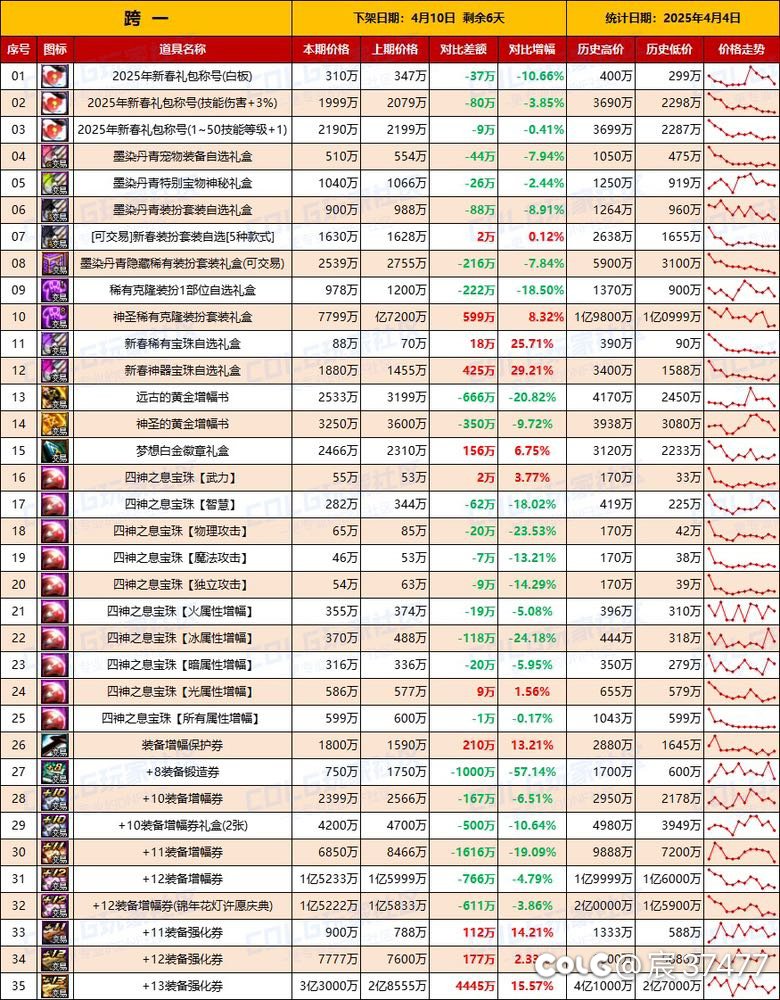Select the icon of 新春礼包称号(1~50技能等级+1)
The height and width of the screenshot is (1000, 780).
click(x=55, y=130)
